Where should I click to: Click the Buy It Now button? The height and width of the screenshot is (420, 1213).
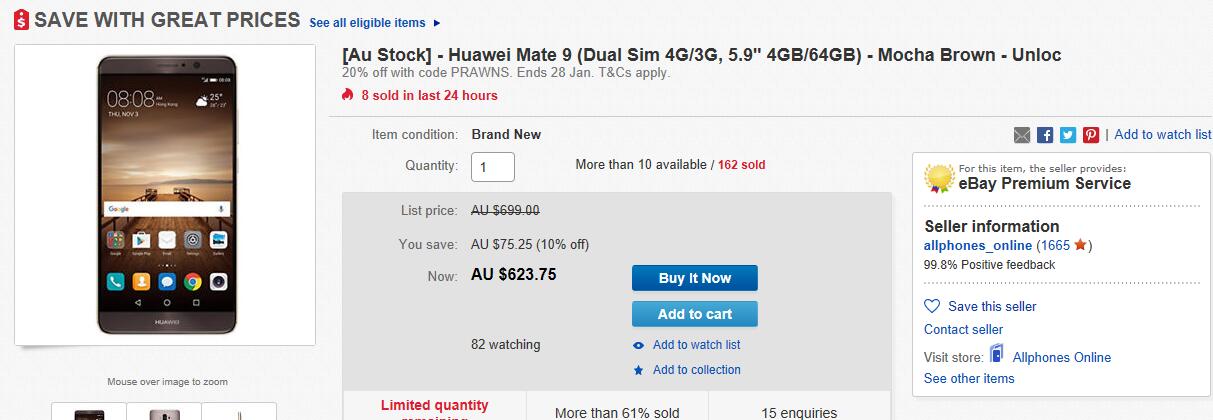(695, 278)
